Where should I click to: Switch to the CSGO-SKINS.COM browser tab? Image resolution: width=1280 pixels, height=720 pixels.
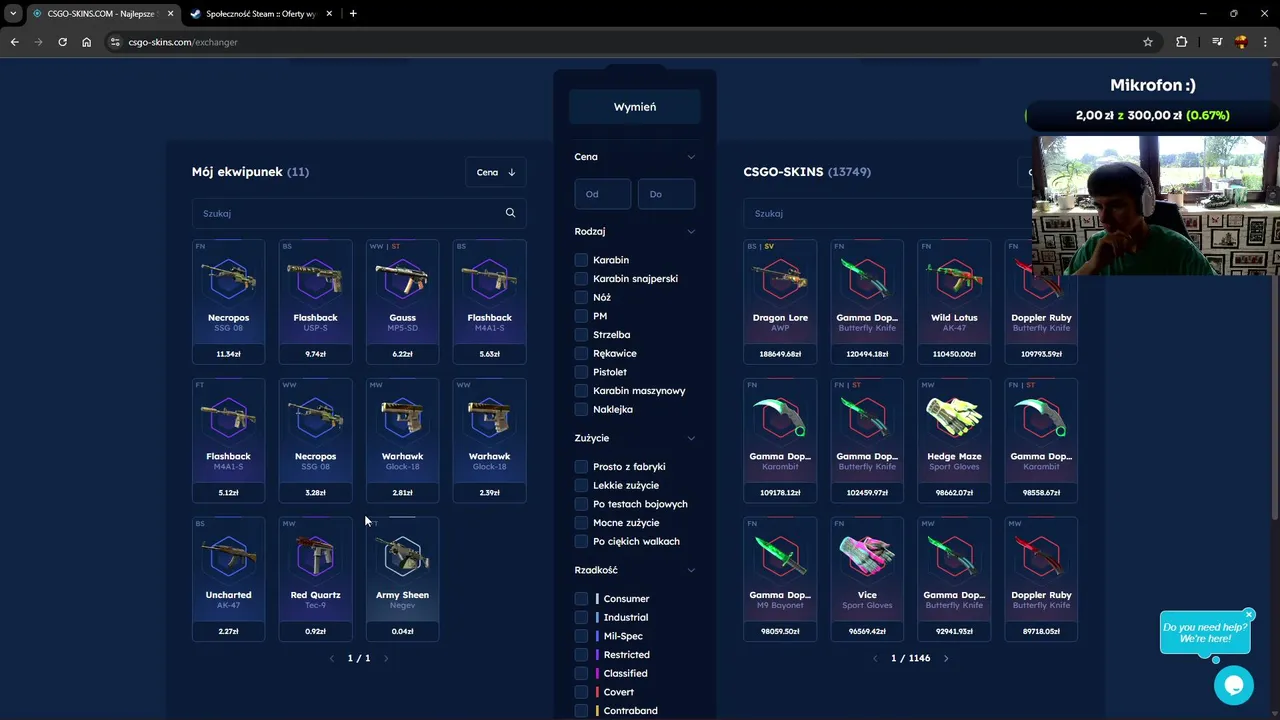[102, 14]
